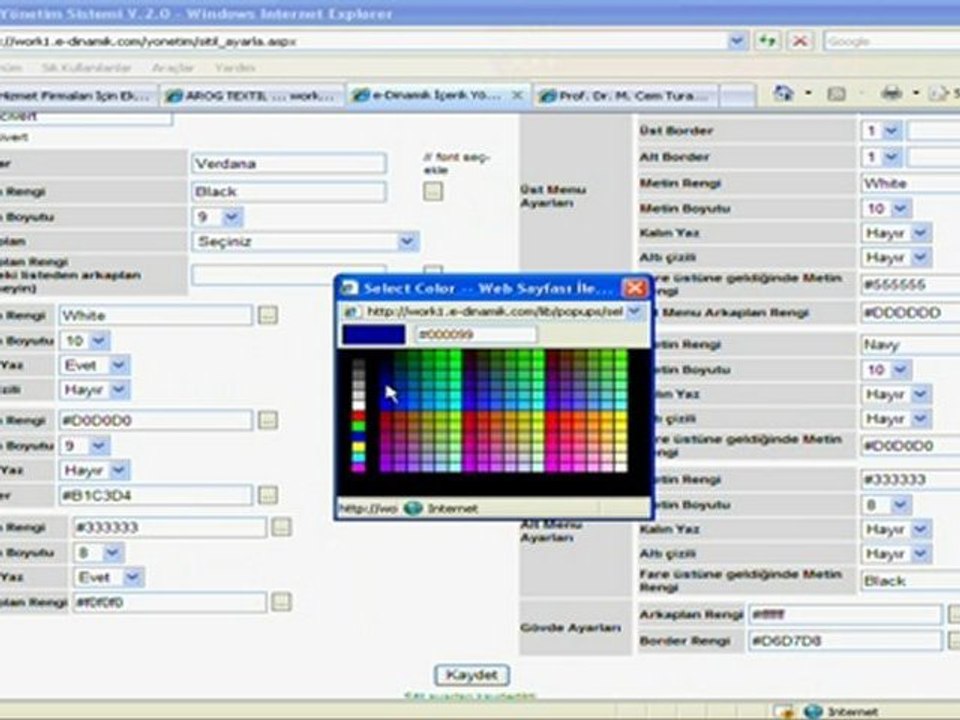This screenshot has width=960, height=720.
Task: Click the Print icon in IE toolbar
Action: click(891, 93)
